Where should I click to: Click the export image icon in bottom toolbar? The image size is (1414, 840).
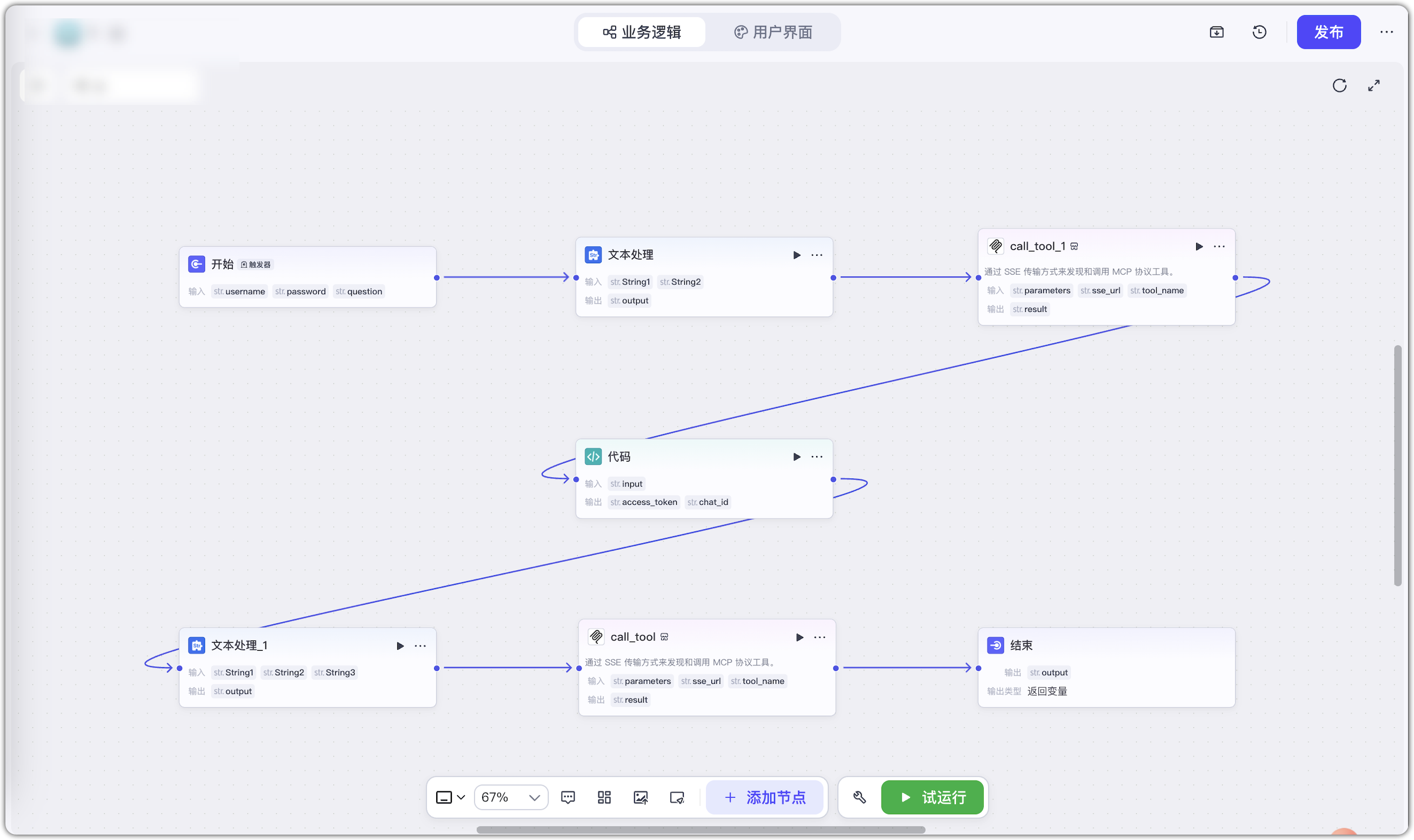pyautogui.click(x=640, y=797)
